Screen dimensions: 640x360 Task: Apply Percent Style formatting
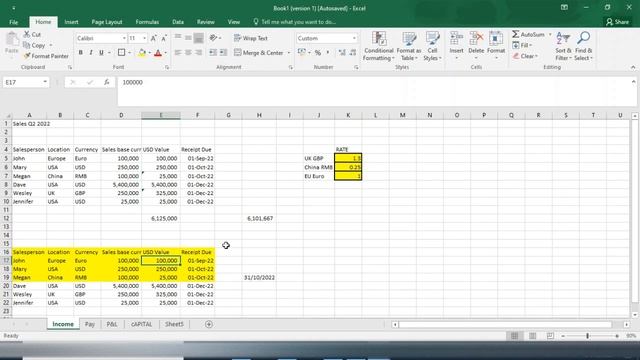(318, 53)
